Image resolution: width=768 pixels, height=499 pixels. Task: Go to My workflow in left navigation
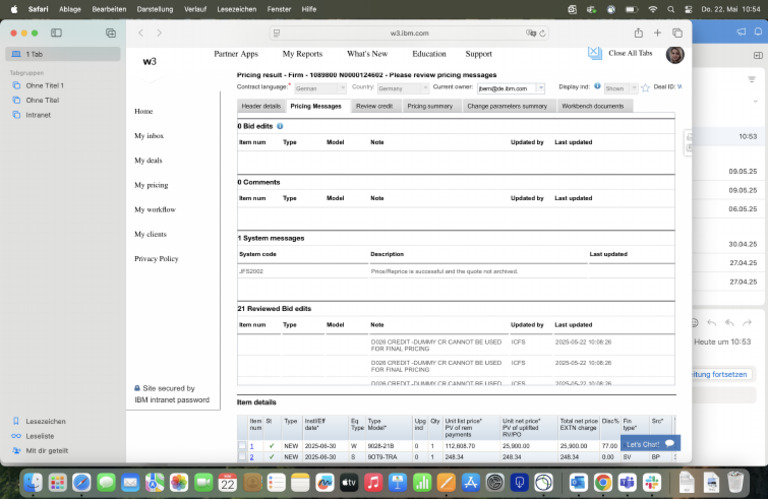[x=155, y=210]
